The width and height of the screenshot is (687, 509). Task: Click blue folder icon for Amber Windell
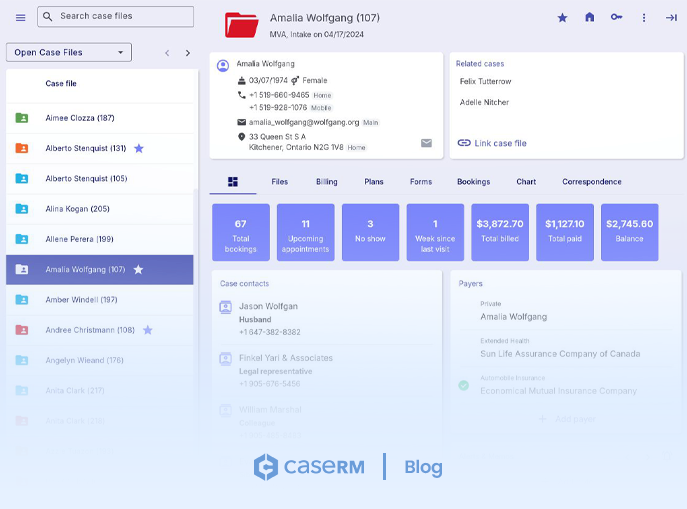22,300
